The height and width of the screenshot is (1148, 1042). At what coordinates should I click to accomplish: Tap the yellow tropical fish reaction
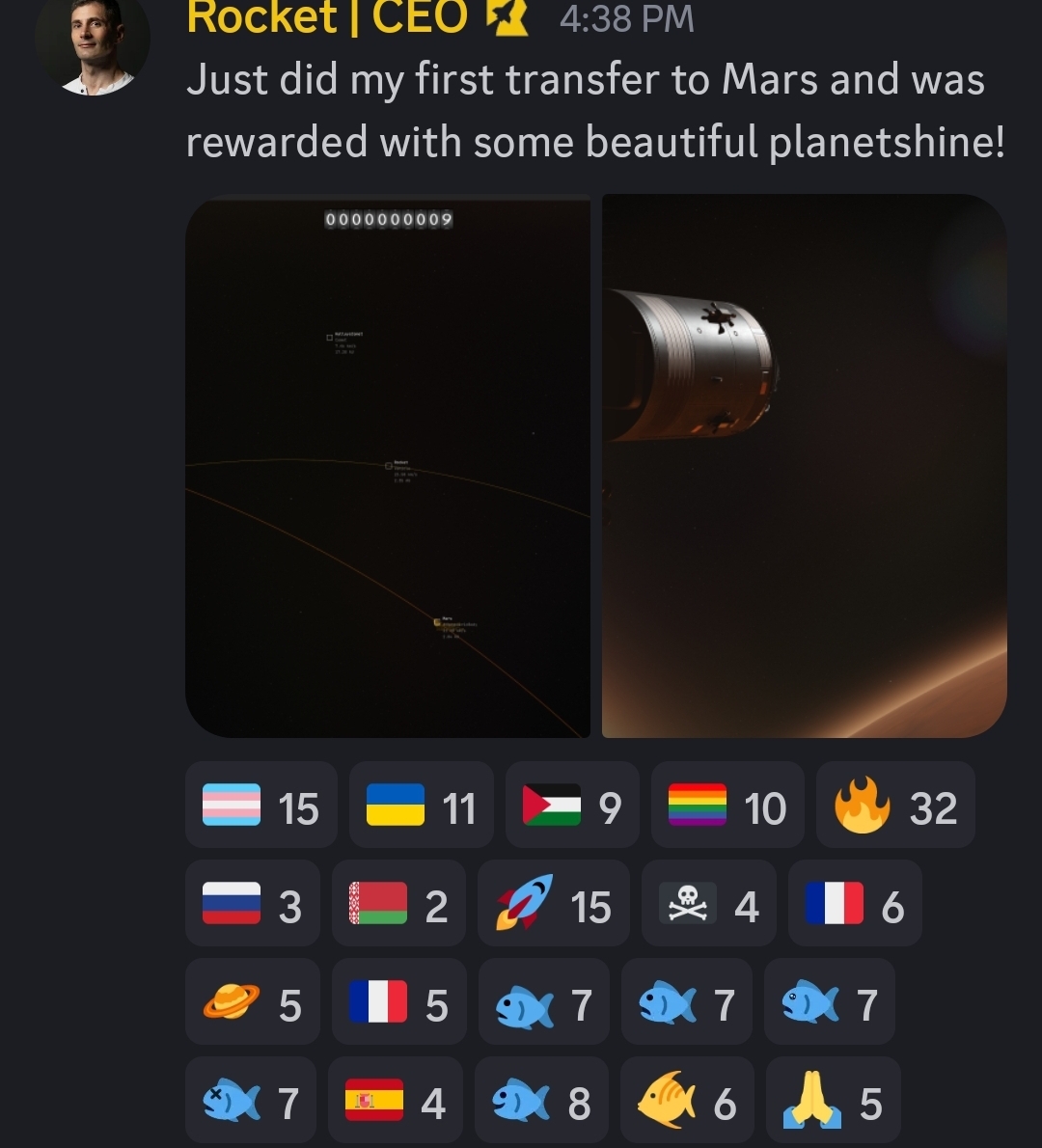(x=687, y=1100)
